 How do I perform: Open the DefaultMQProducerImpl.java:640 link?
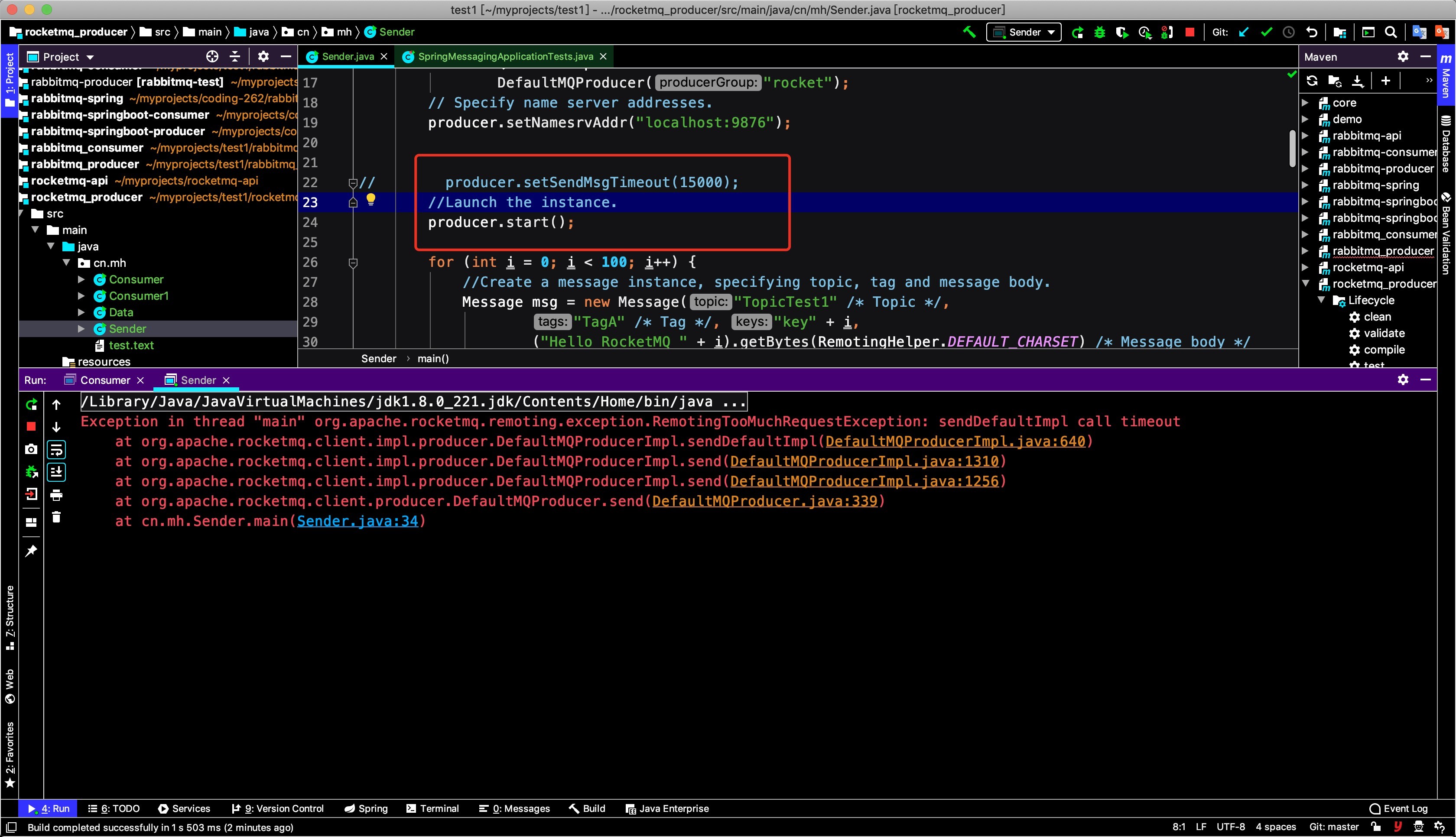coord(955,441)
